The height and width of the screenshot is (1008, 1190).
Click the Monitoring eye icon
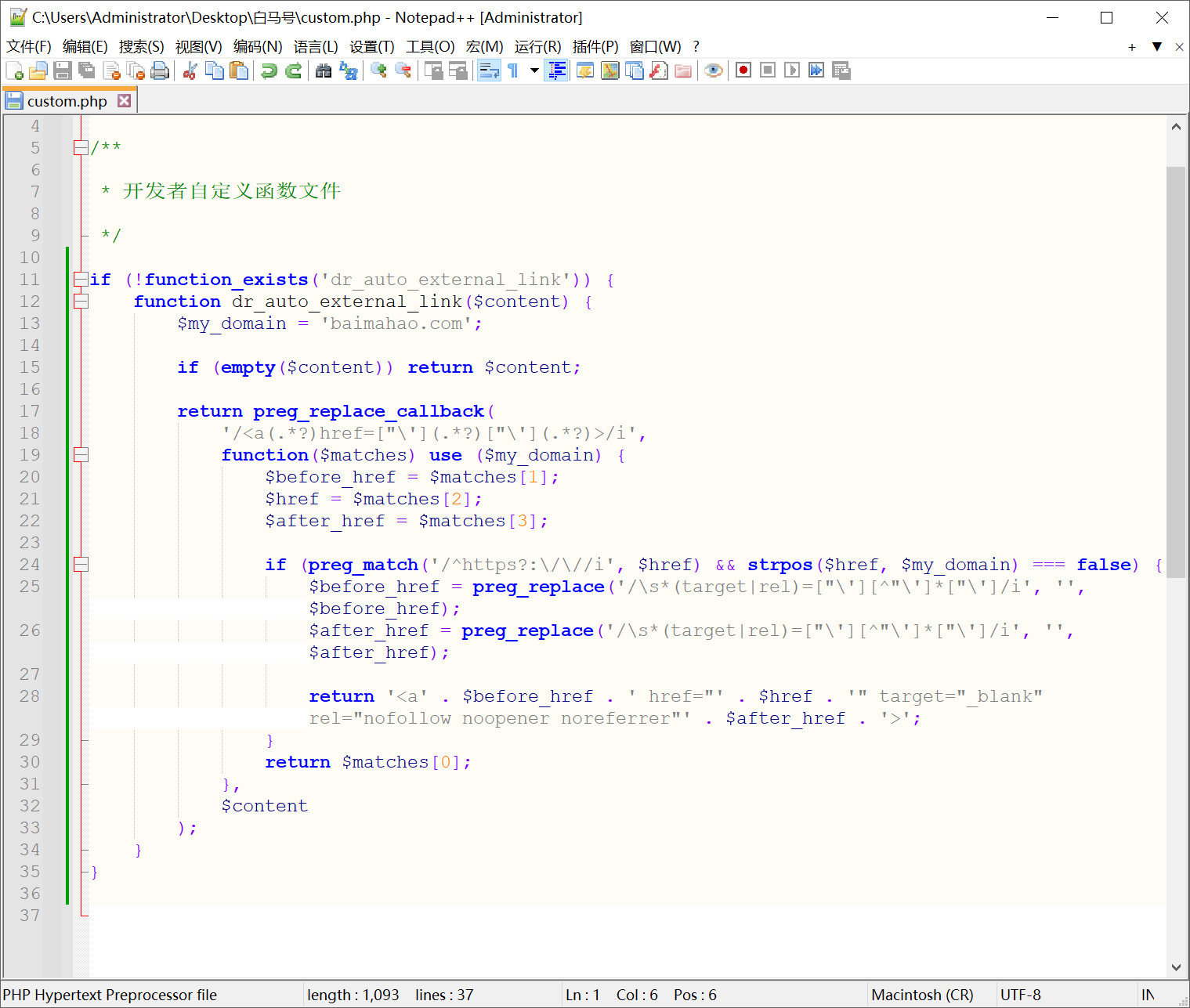[713, 70]
